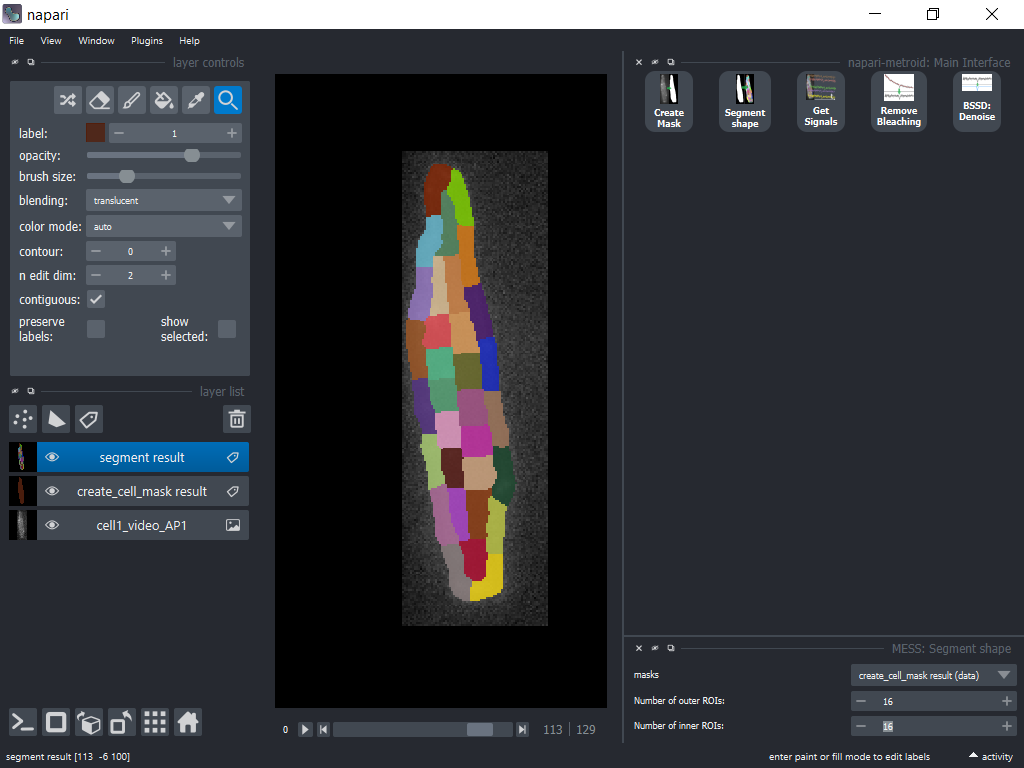Play the frame animation

click(x=305, y=729)
